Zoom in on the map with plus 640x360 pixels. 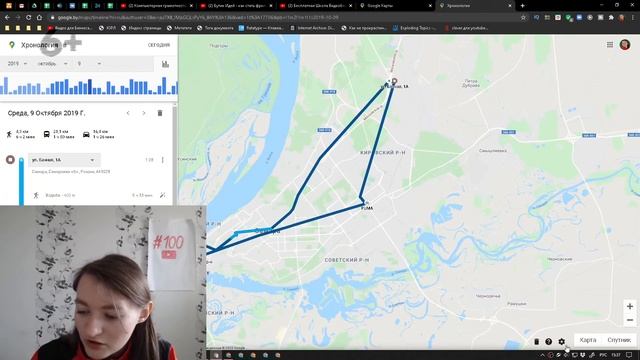pos(630,306)
